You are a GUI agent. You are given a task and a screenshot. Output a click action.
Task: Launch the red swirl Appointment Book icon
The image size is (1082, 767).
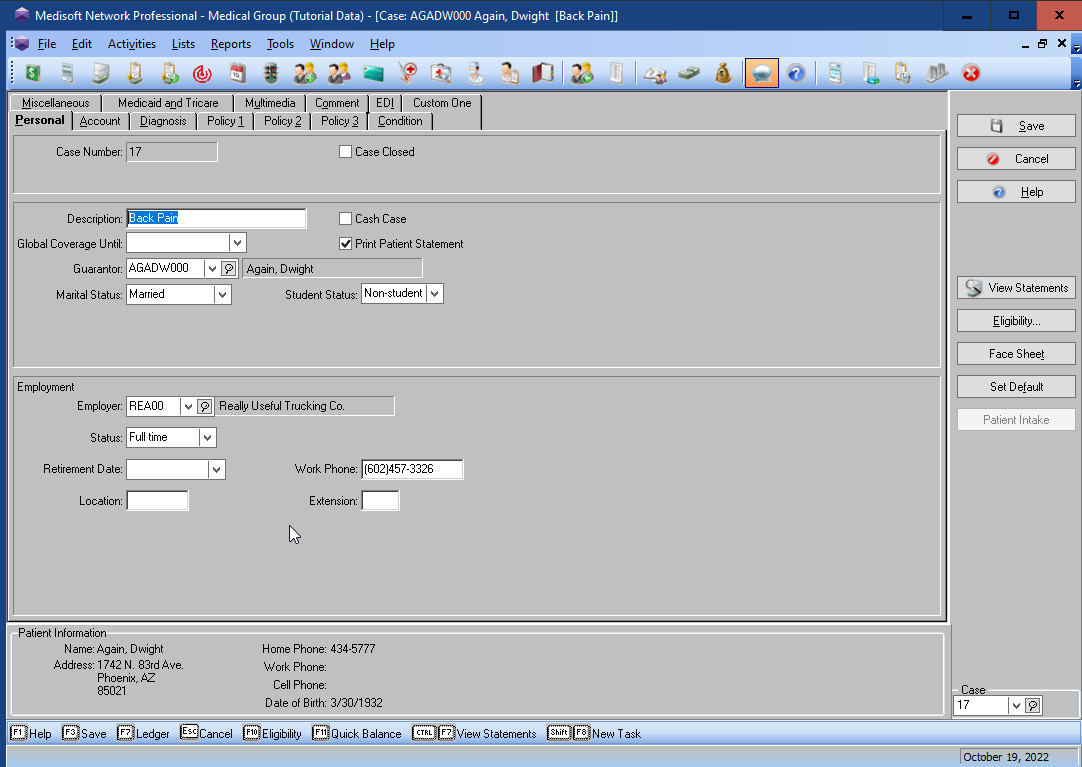(x=202, y=73)
